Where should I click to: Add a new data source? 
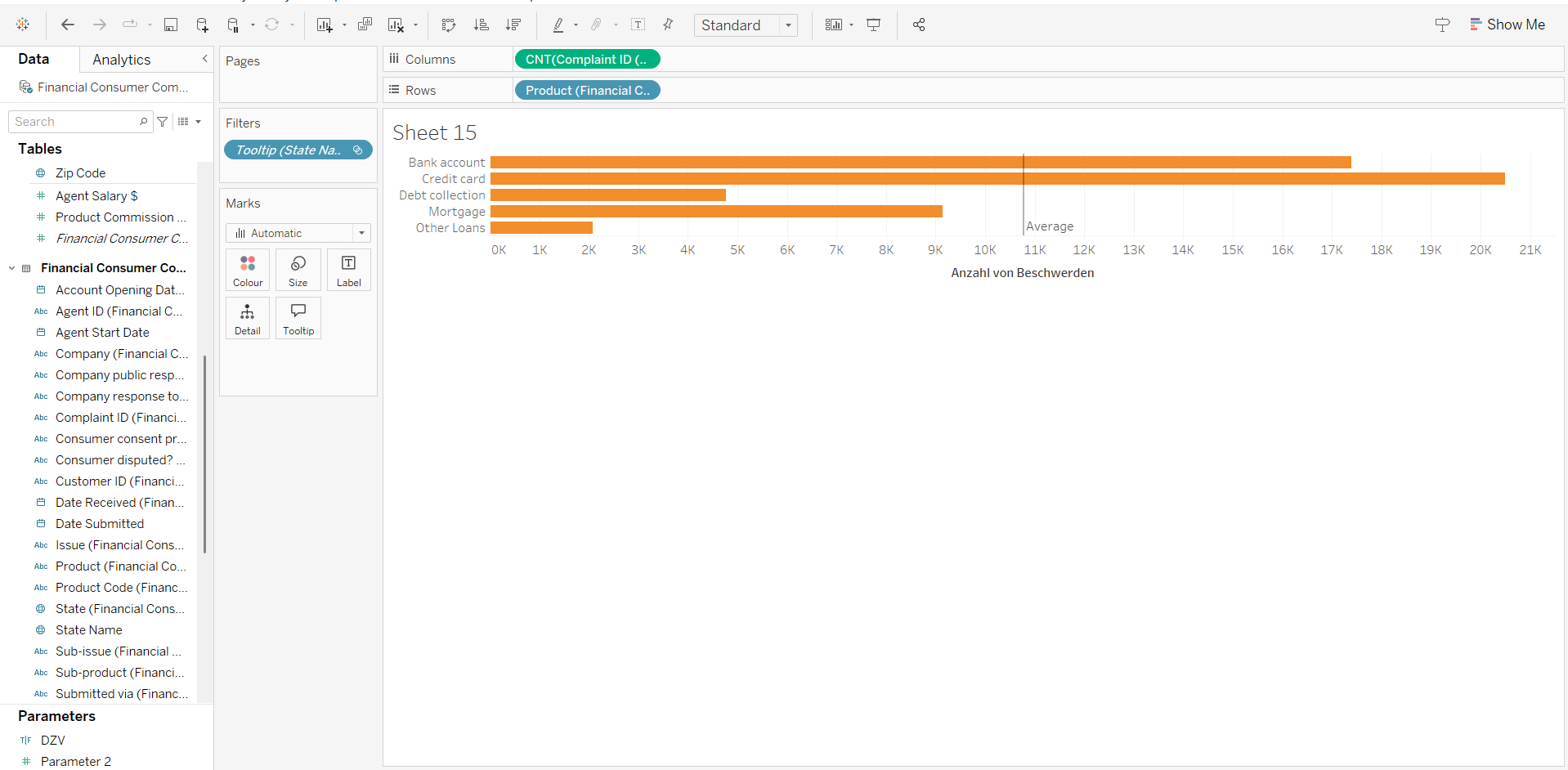(x=202, y=25)
